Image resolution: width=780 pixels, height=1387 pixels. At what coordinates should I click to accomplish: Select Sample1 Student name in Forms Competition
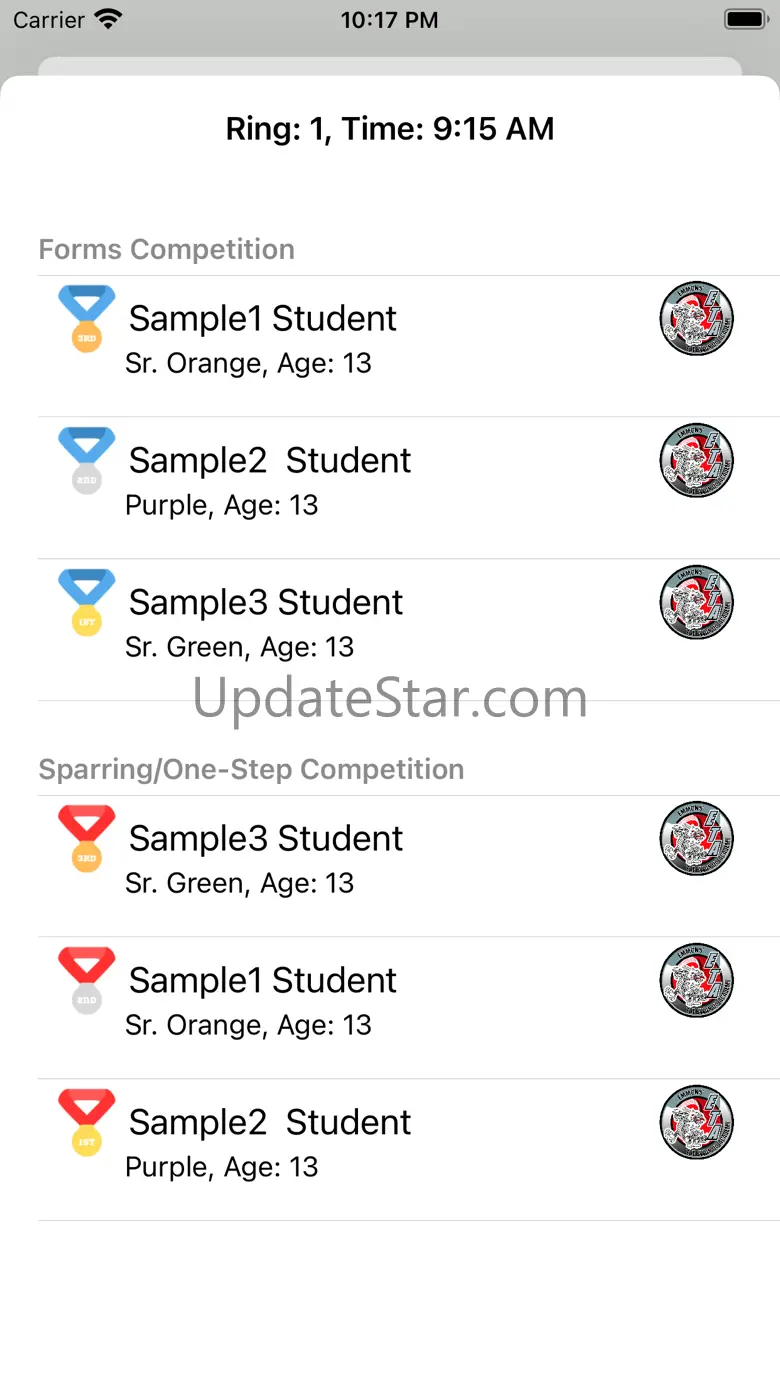click(x=263, y=318)
